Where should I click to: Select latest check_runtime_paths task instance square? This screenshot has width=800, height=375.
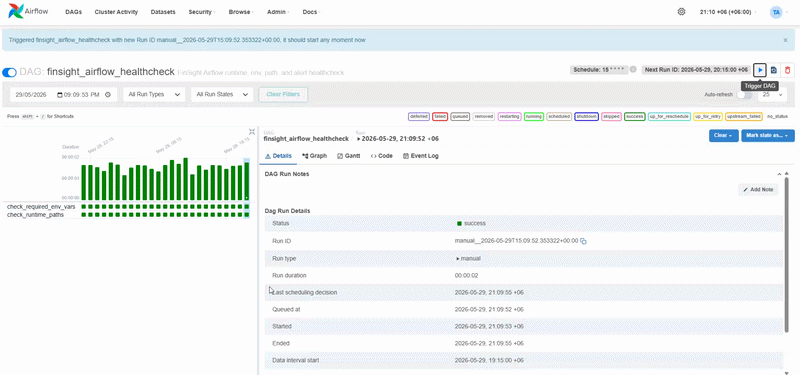[x=247, y=215]
